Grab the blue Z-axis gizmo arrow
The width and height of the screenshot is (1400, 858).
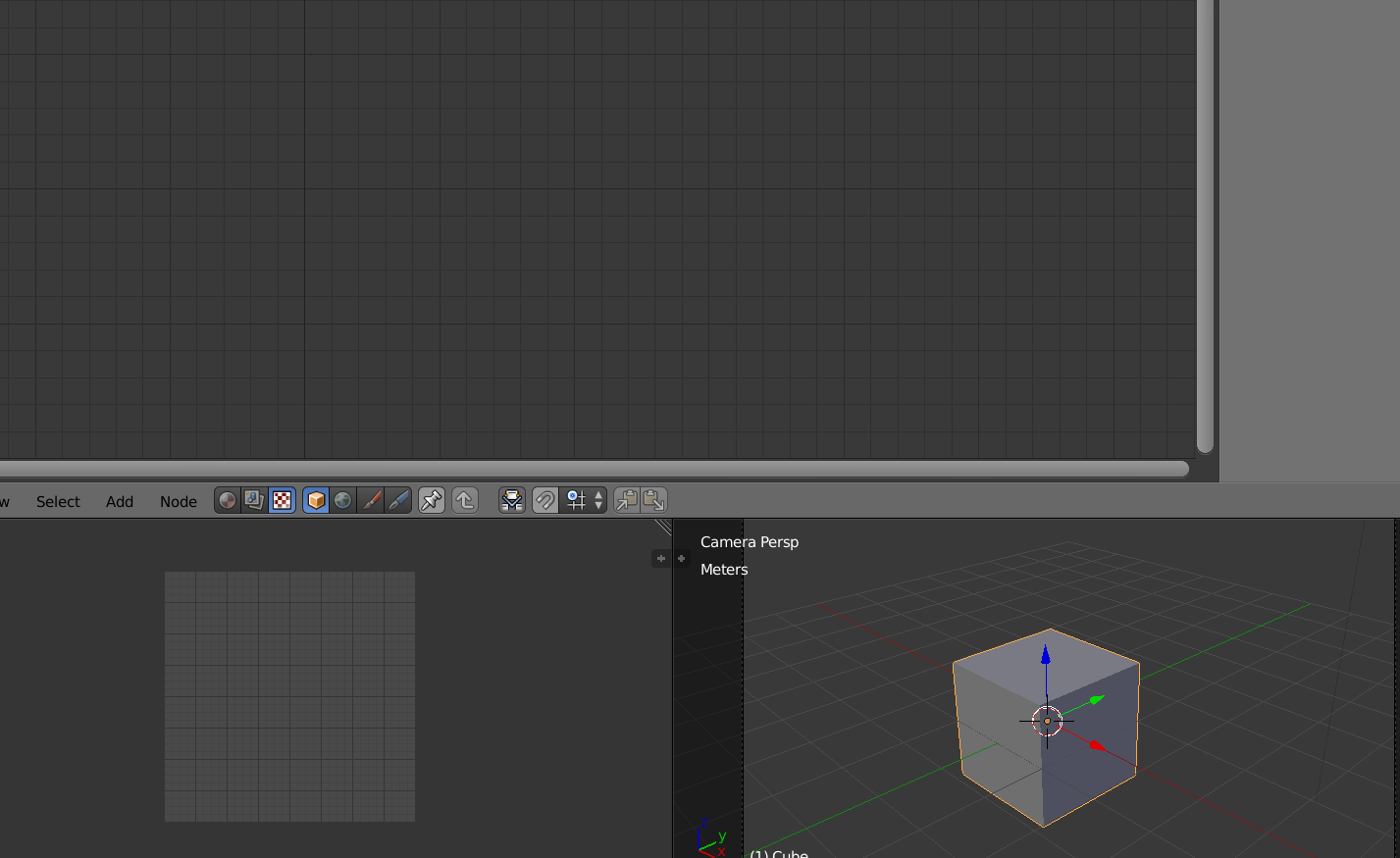[x=1046, y=654]
